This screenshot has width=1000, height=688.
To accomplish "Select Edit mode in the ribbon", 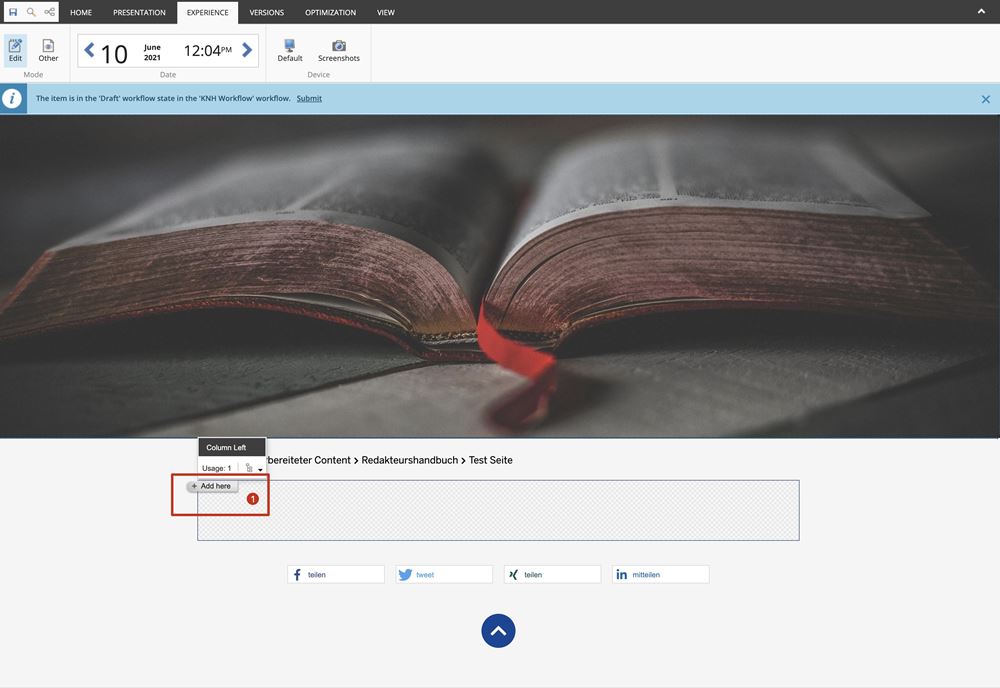I will tap(15, 50).
